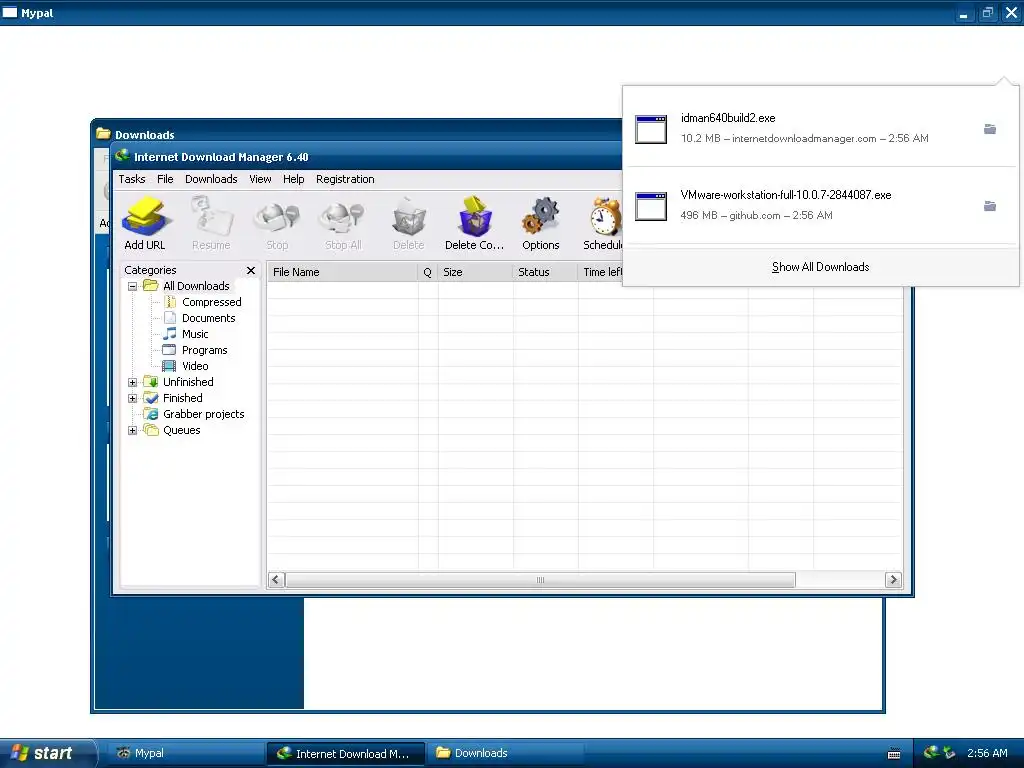
Task: Click Internet Download Manager taskbar button
Action: coord(346,753)
